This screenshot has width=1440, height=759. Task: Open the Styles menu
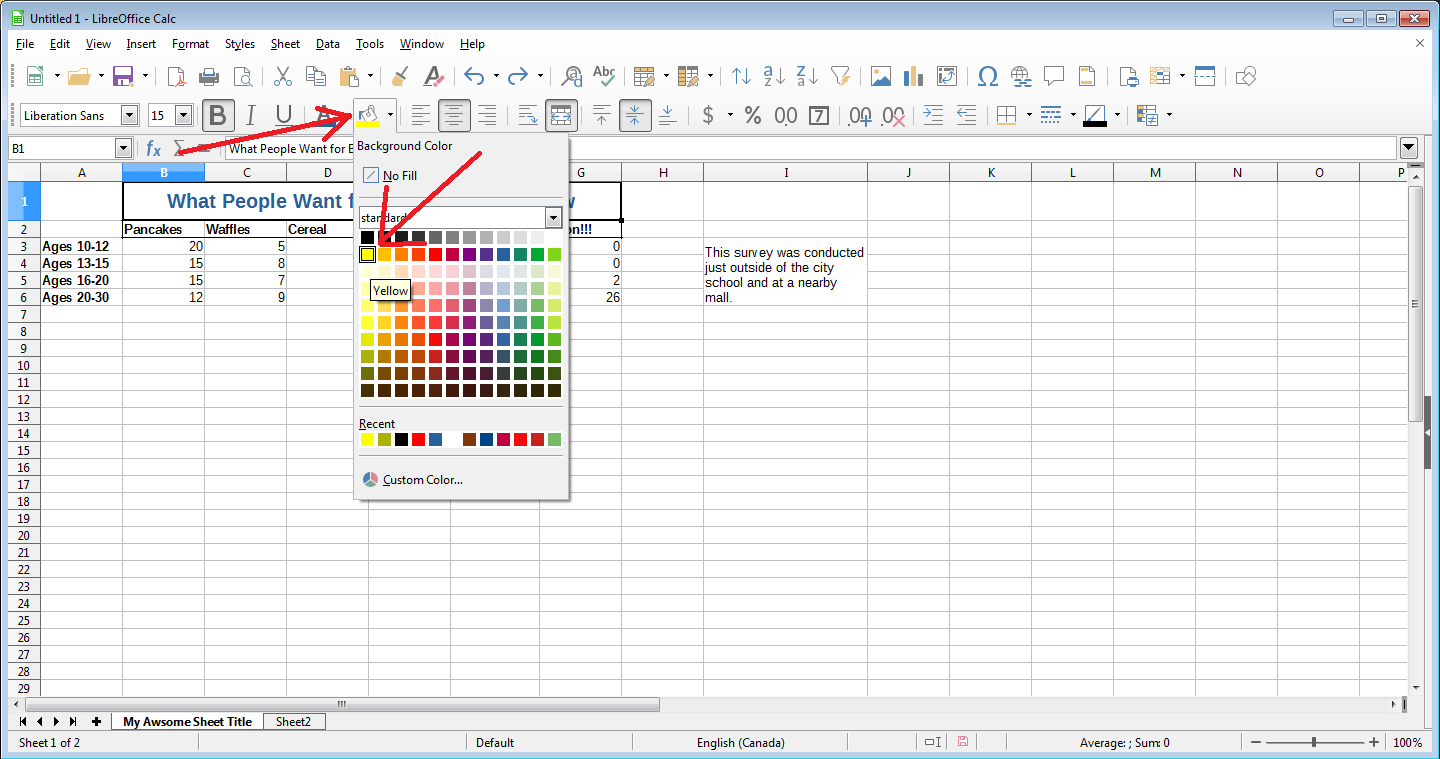point(240,44)
